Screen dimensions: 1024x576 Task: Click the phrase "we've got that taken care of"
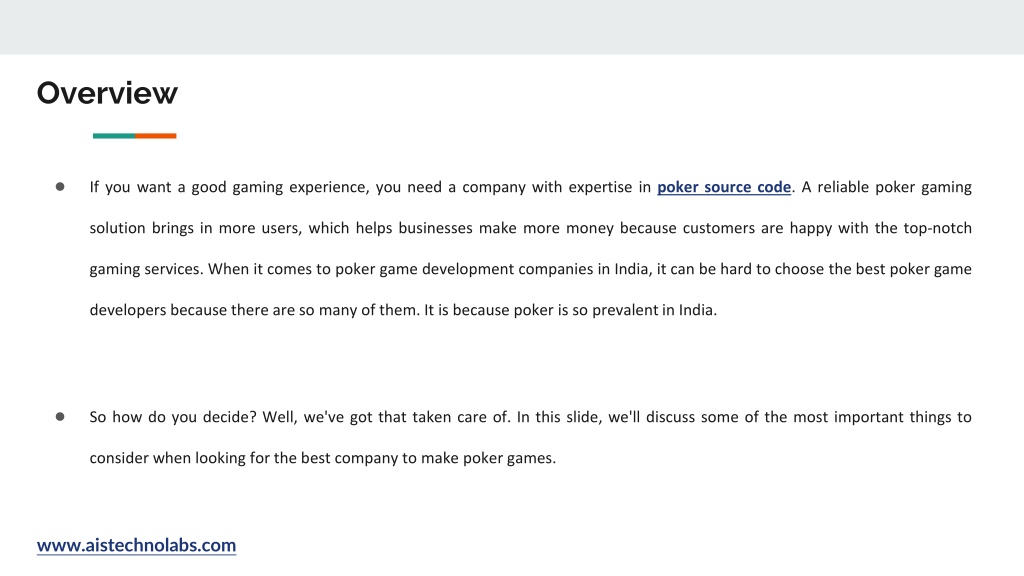click(406, 417)
